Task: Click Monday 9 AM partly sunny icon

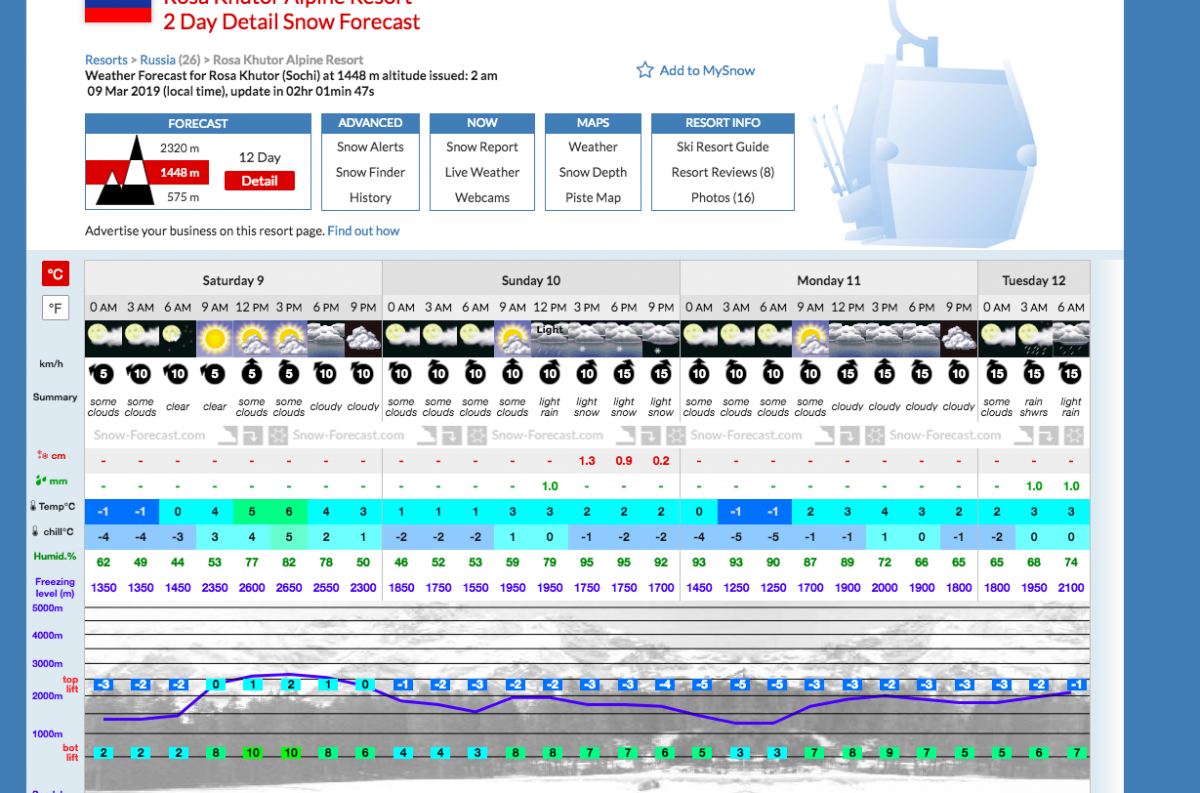Action: tap(810, 339)
